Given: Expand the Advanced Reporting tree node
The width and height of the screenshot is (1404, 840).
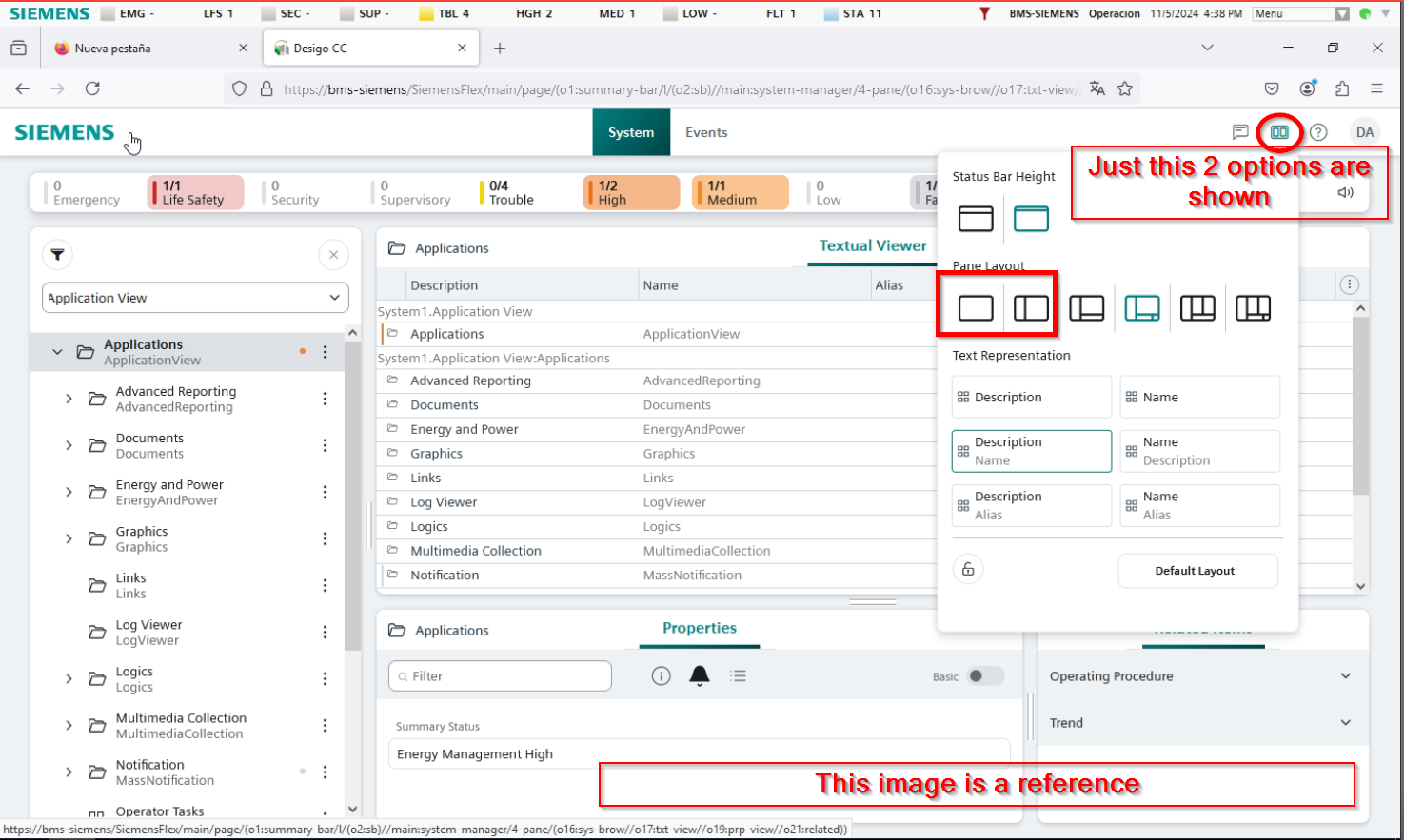Looking at the screenshot, I should point(69,399).
